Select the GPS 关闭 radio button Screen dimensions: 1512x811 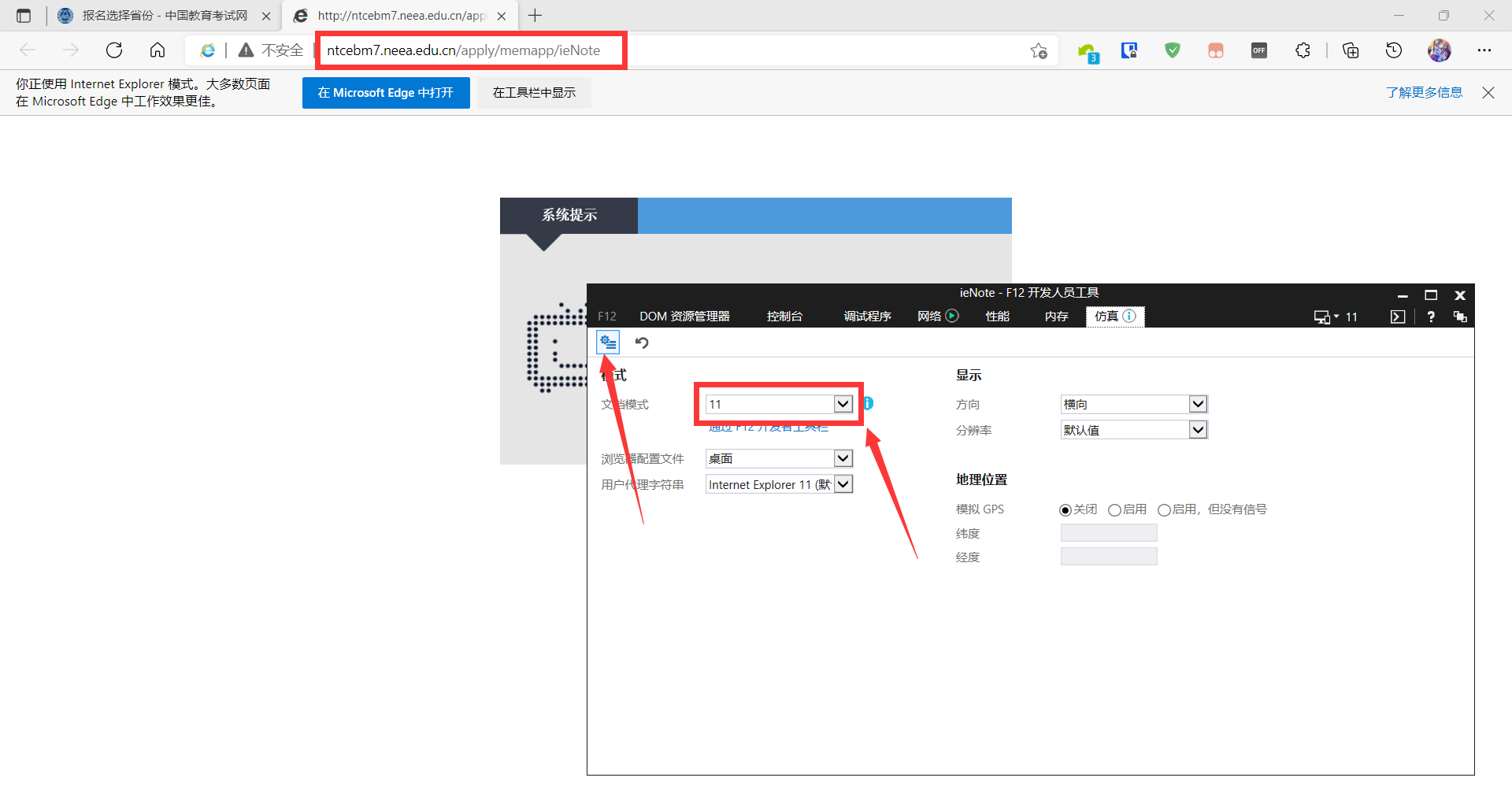[x=1065, y=510]
